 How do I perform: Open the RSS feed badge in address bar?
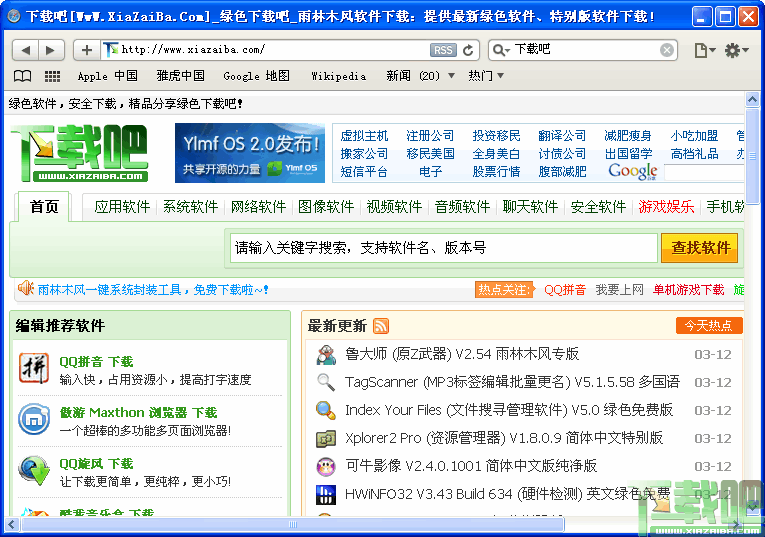pos(443,50)
